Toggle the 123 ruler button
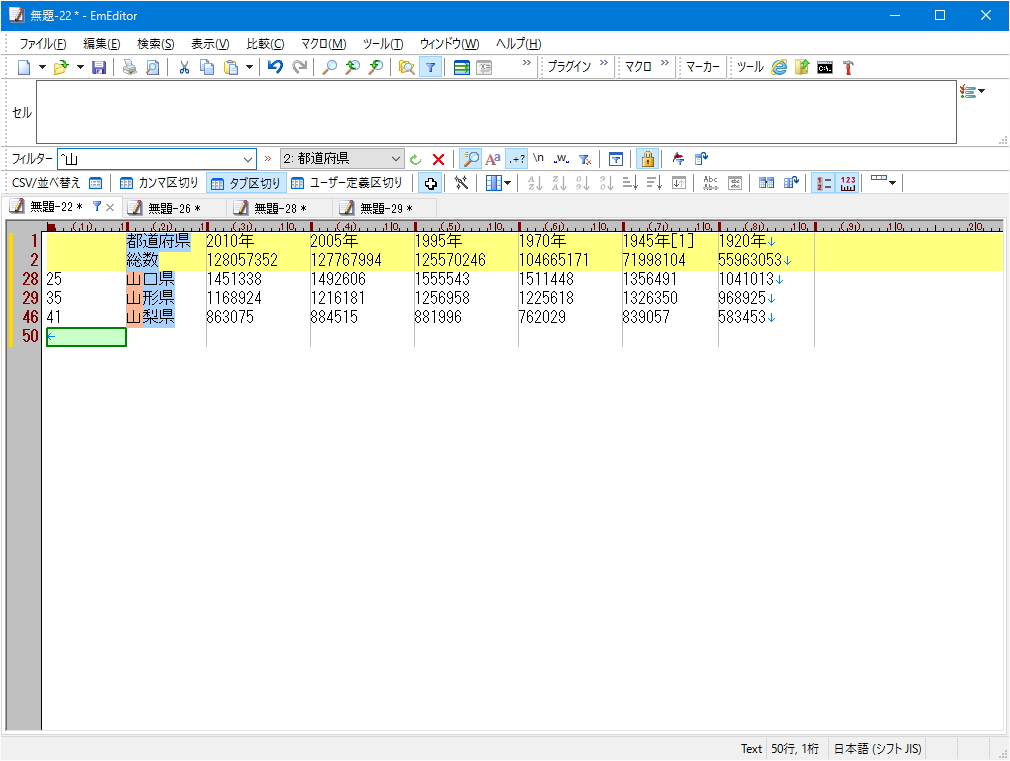This screenshot has height=761, width=1010. tap(848, 183)
